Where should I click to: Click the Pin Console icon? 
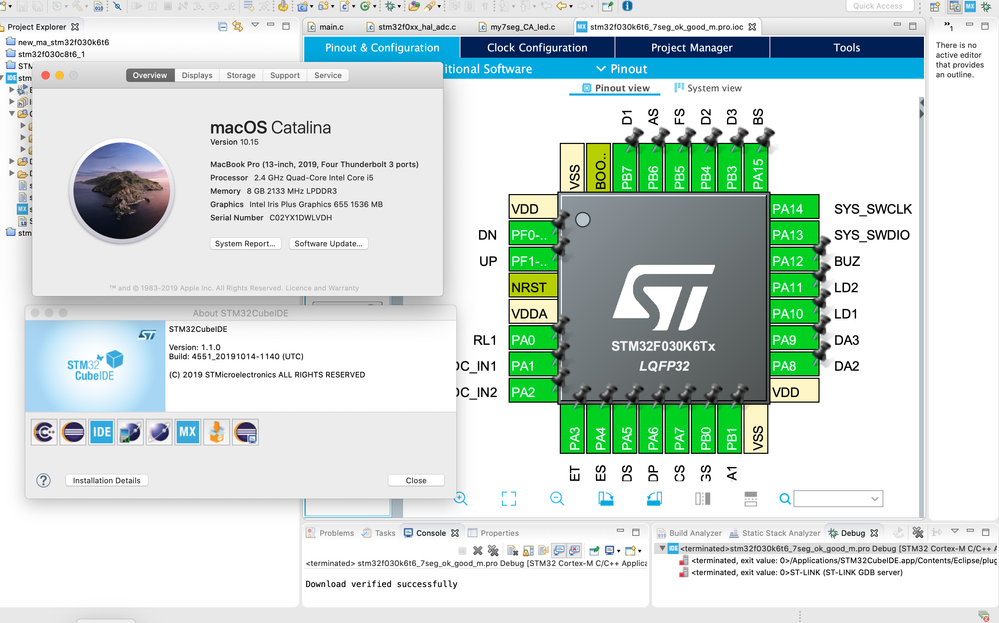tap(594, 550)
